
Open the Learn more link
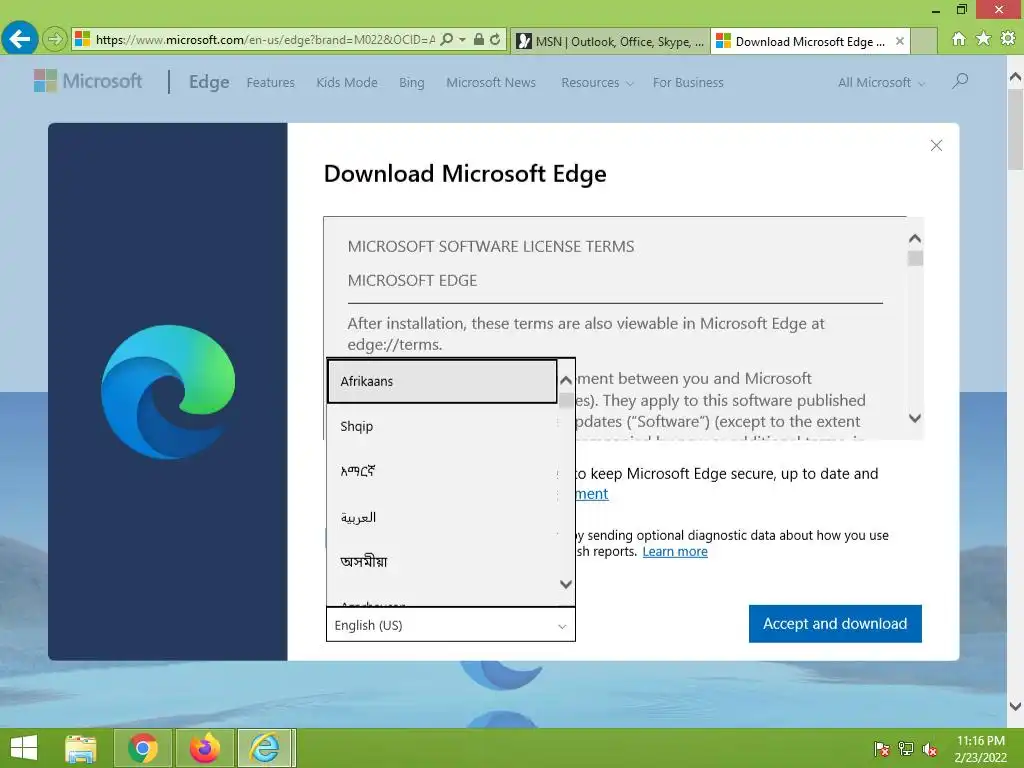(x=675, y=552)
